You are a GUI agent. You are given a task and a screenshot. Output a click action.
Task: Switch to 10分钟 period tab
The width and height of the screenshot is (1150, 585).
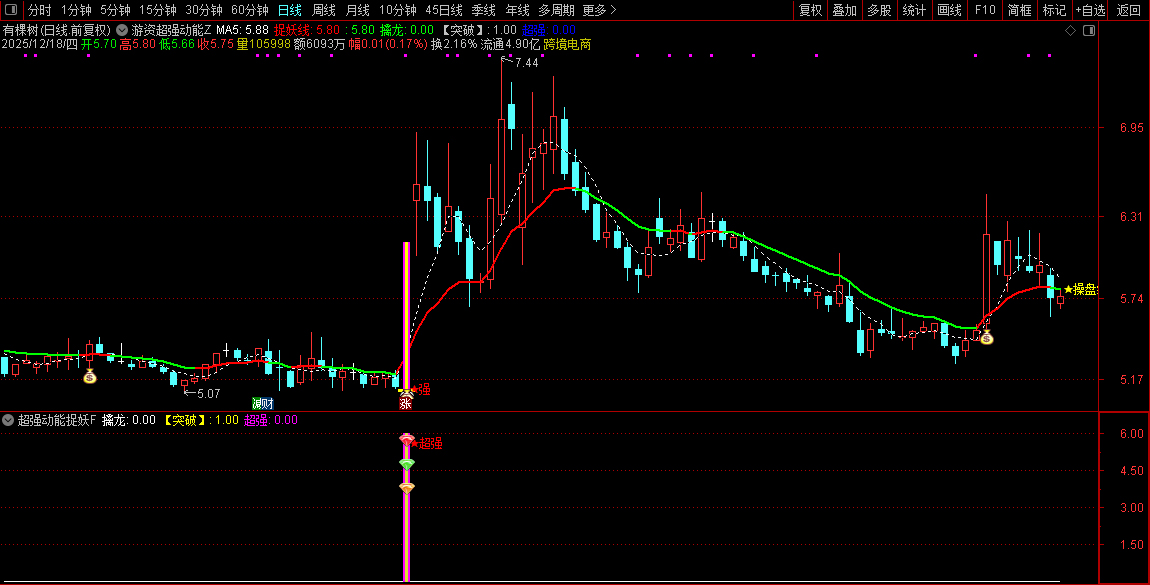tap(398, 10)
